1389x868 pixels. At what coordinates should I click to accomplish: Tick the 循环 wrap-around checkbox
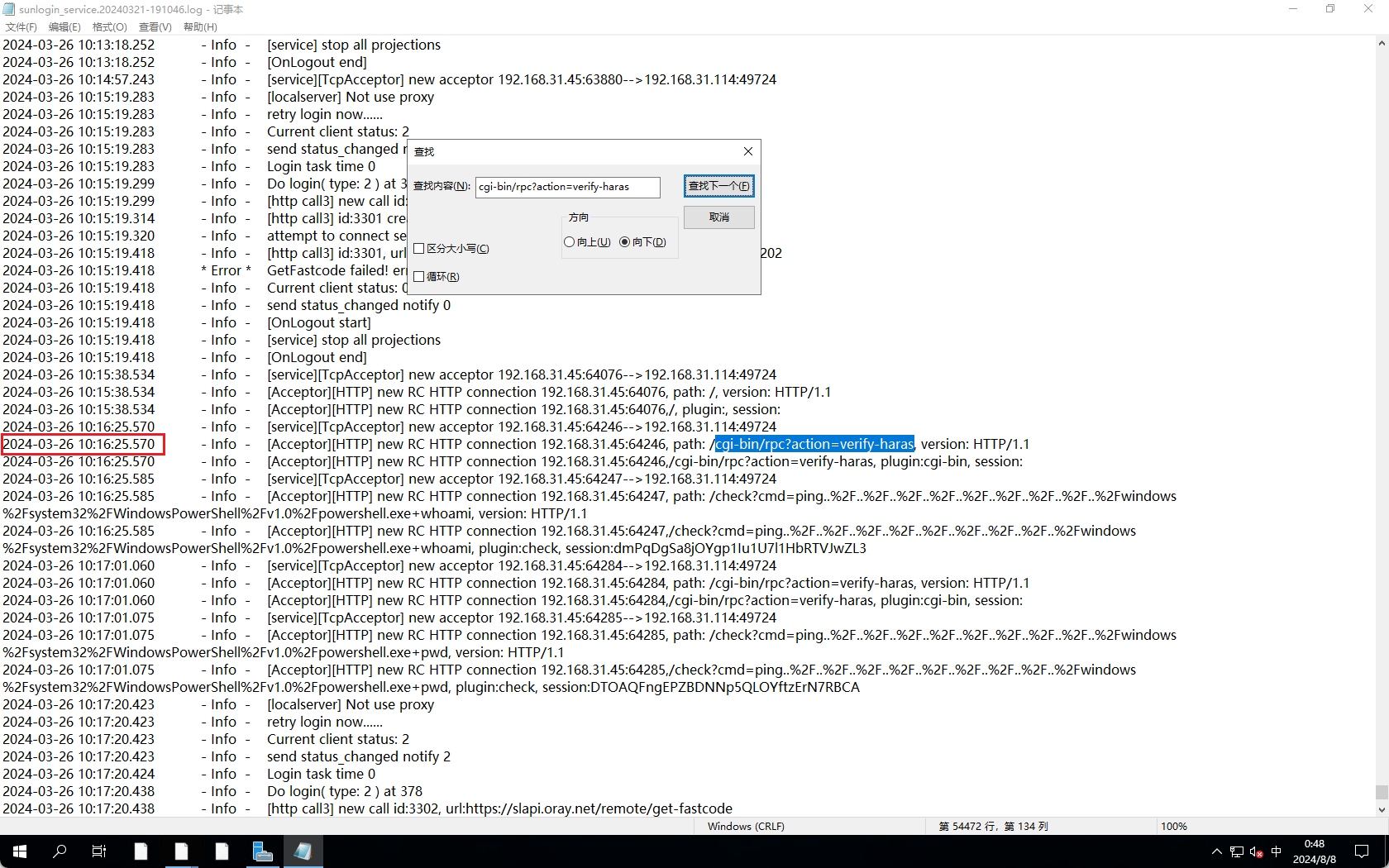[x=419, y=277]
